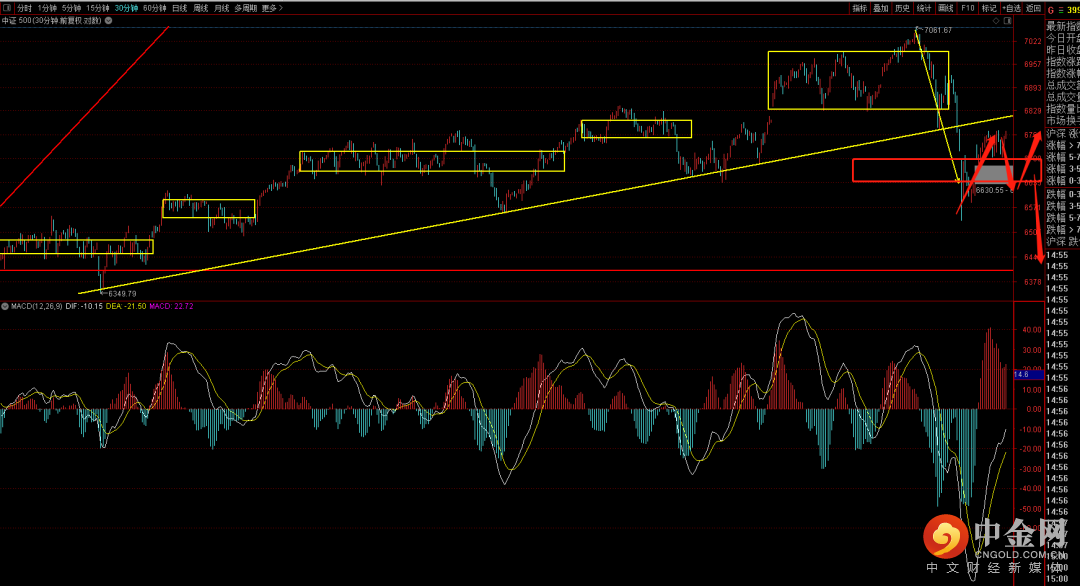The height and width of the screenshot is (586, 1080).
Task: Click the 7061.67 high price label
Action: (938, 30)
